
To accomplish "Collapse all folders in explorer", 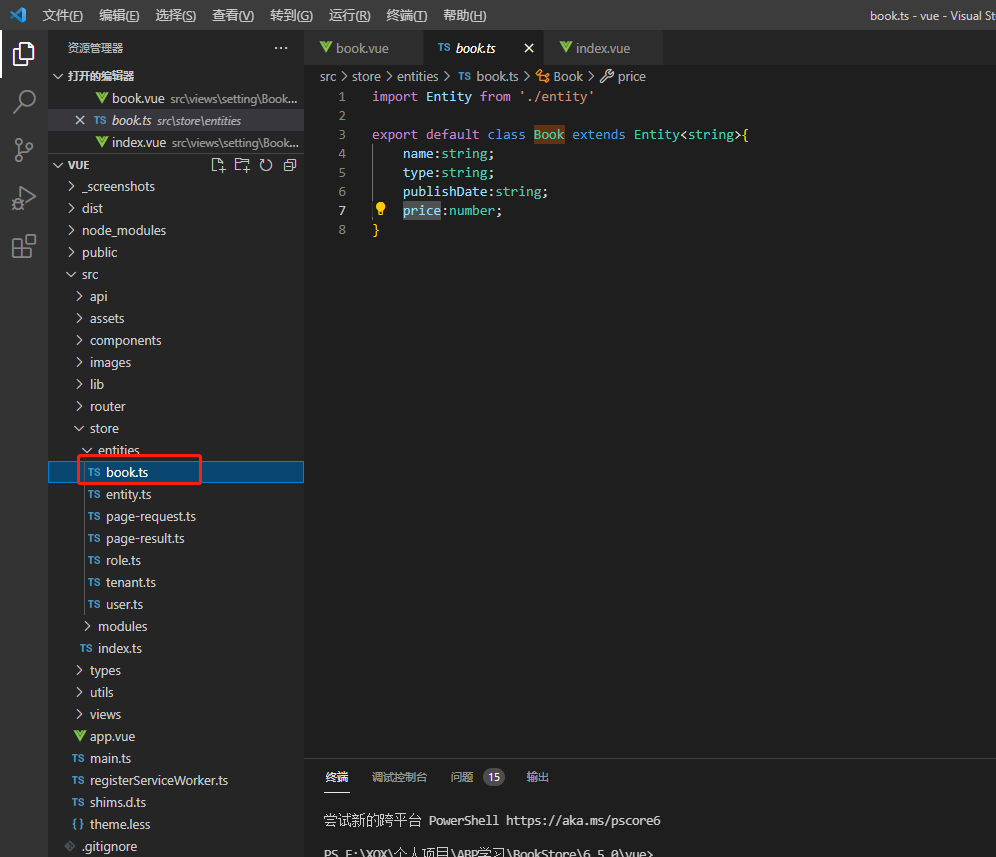I will click(x=290, y=165).
